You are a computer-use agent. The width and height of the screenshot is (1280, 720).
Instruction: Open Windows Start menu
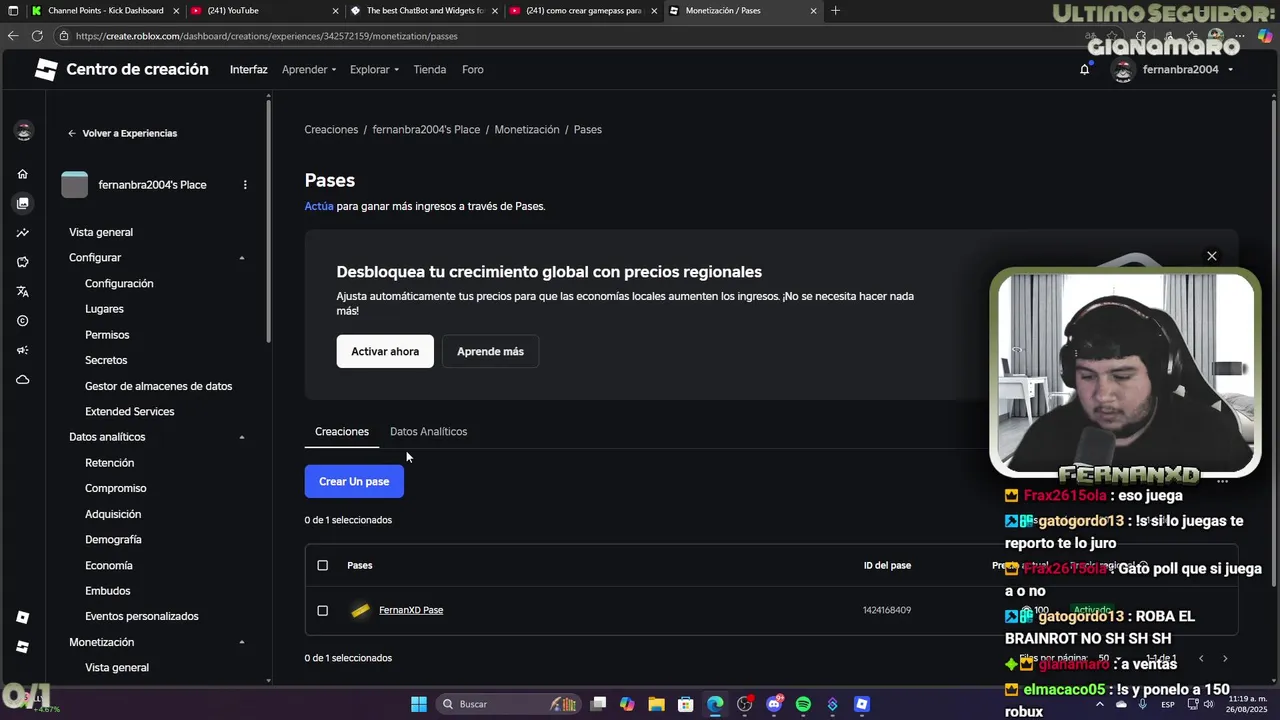pyautogui.click(x=419, y=704)
